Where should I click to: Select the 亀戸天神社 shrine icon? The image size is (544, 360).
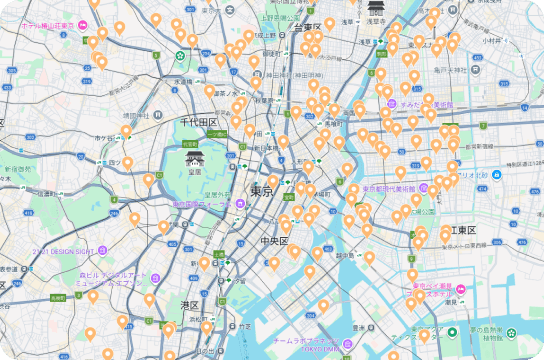475,70
